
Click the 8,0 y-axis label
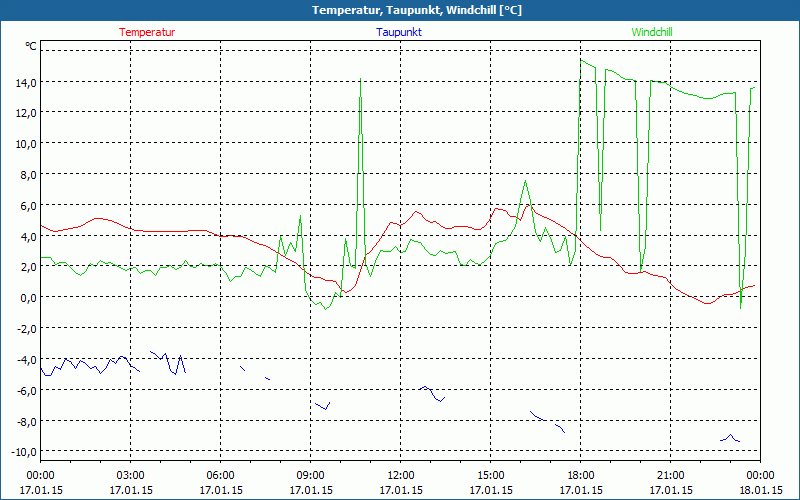(x=28, y=175)
